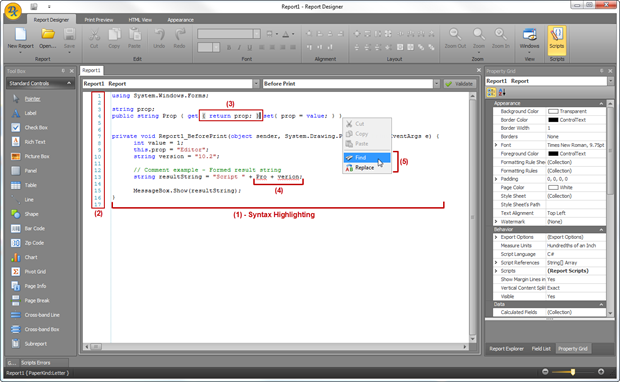
Task: Switch Property Grid to categorized view
Action: tap(491, 92)
